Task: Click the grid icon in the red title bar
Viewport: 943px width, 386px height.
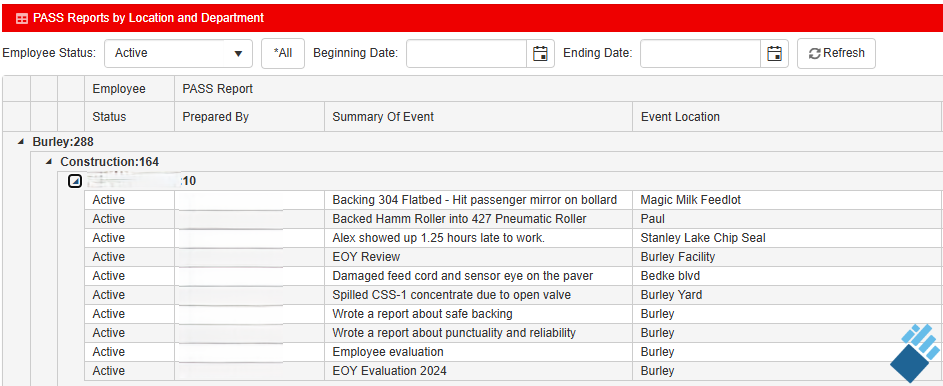Action: pos(22,18)
